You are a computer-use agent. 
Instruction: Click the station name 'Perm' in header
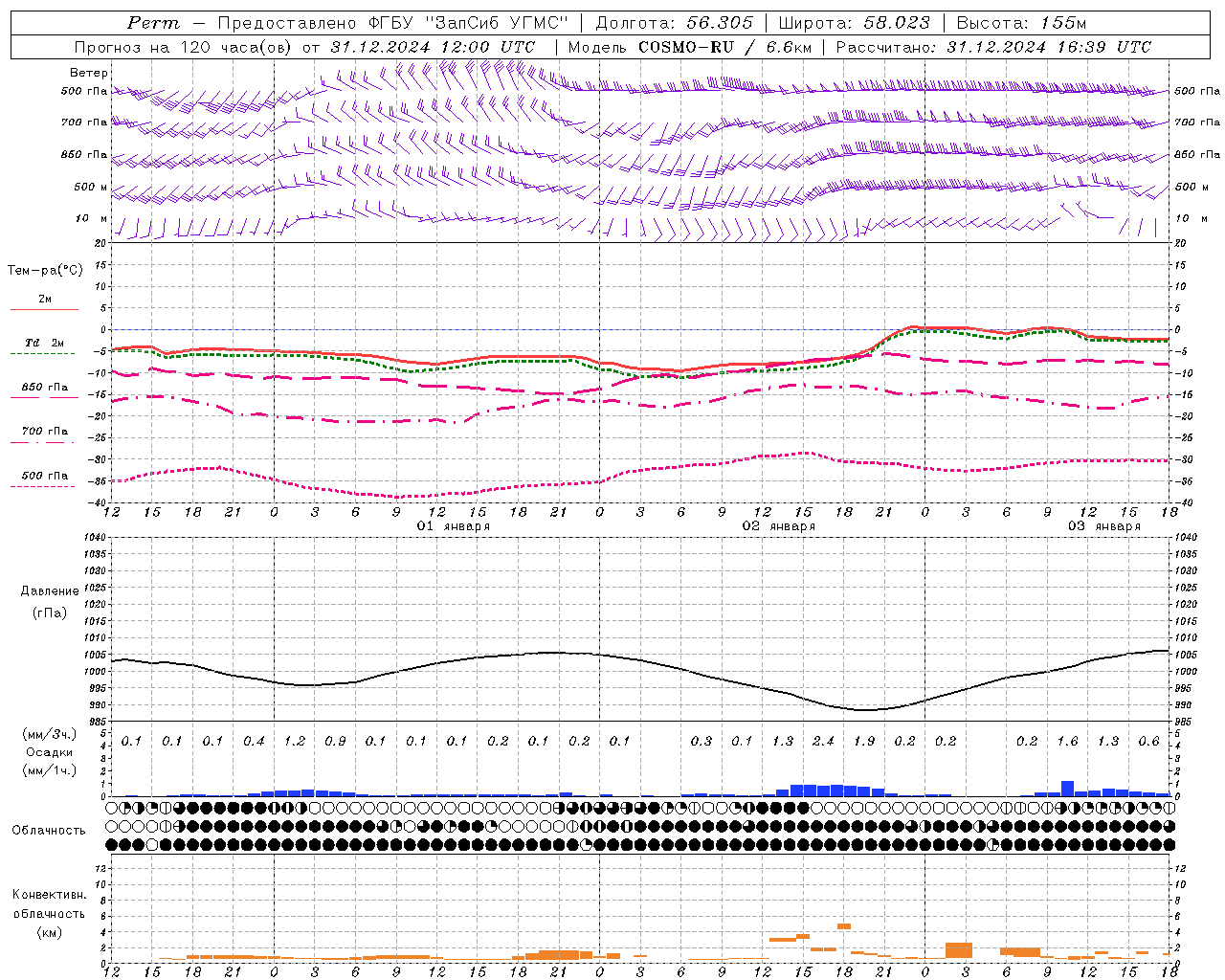[152, 23]
